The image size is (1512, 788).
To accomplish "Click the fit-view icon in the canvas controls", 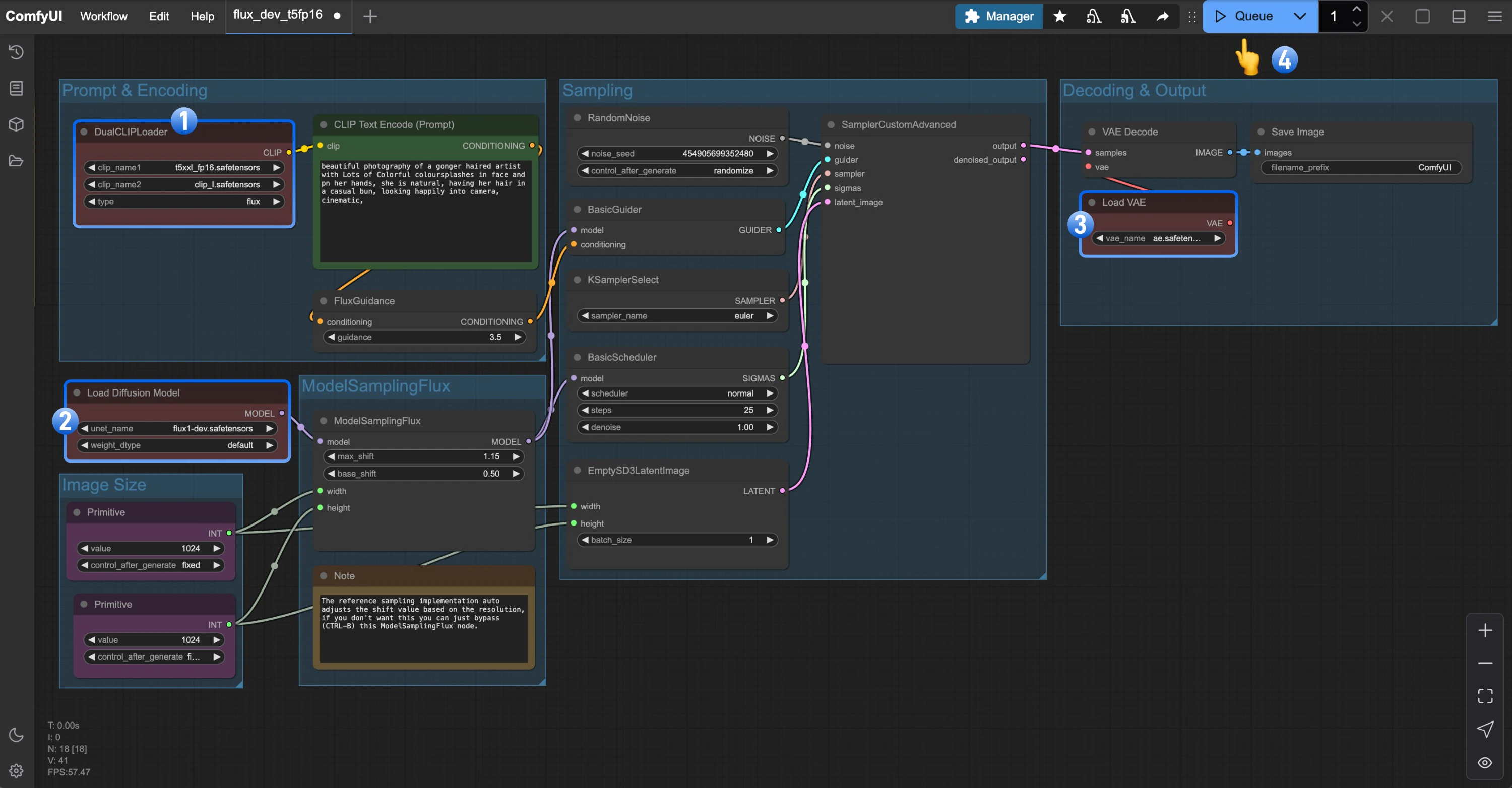I will pos(1486,695).
